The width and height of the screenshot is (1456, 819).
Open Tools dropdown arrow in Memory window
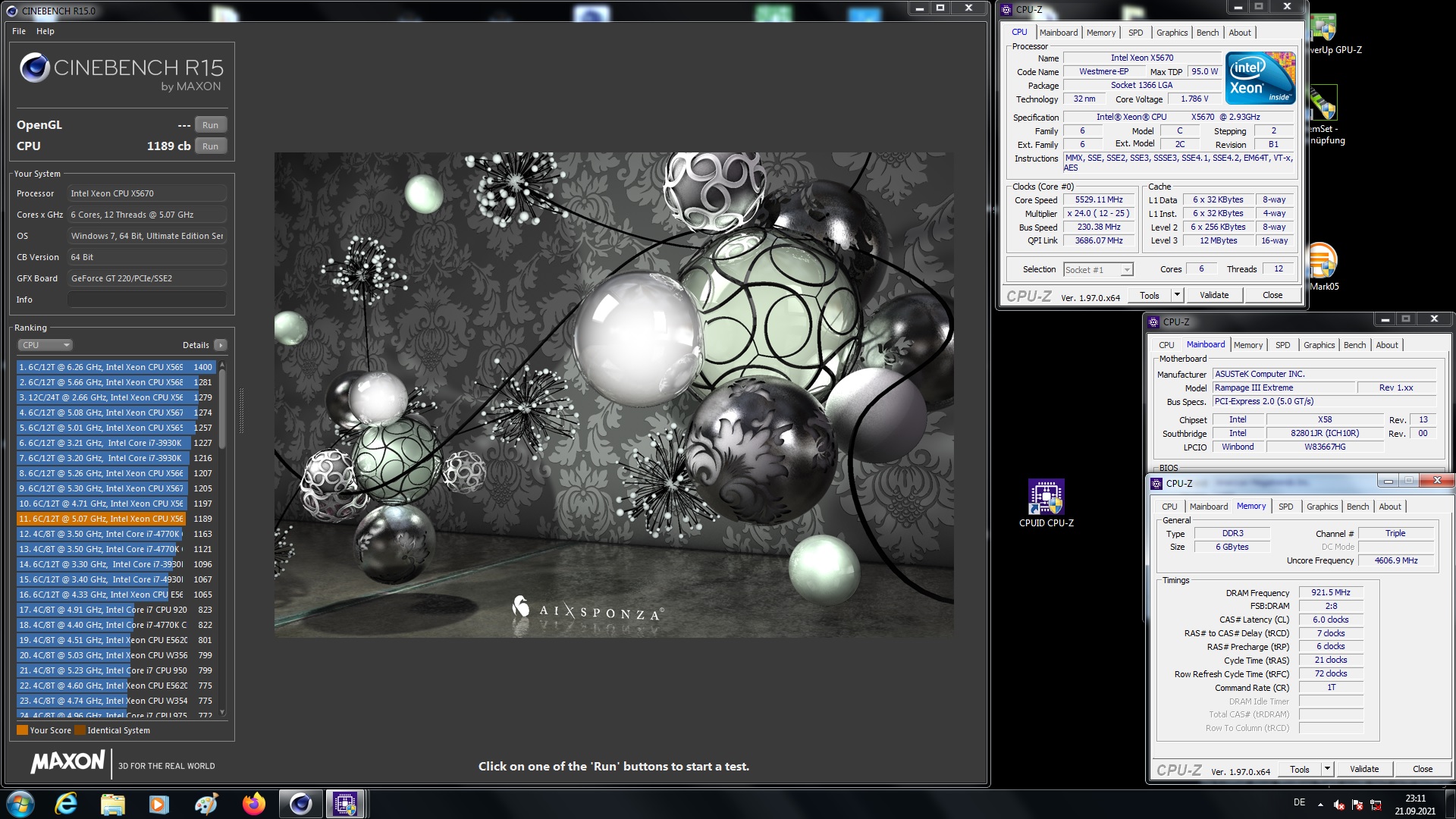pos(1327,768)
